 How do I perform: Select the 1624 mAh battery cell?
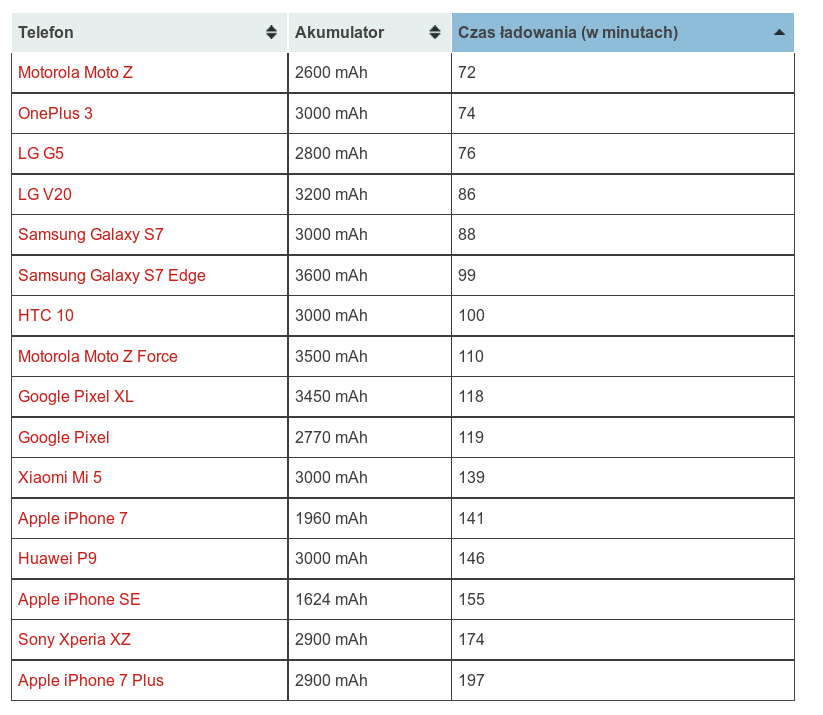click(370, 600)
